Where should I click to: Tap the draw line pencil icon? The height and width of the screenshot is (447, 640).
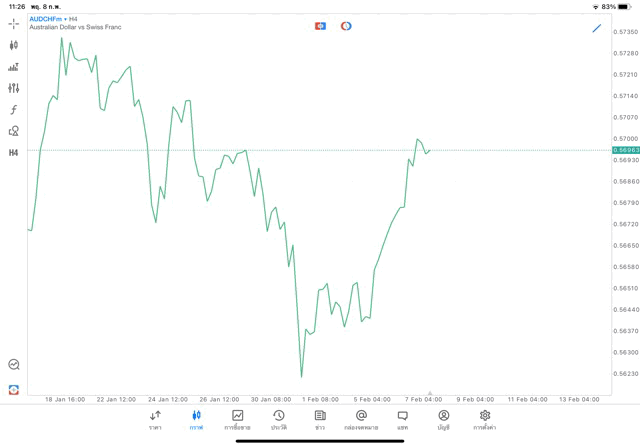click(x=597, y=28)
